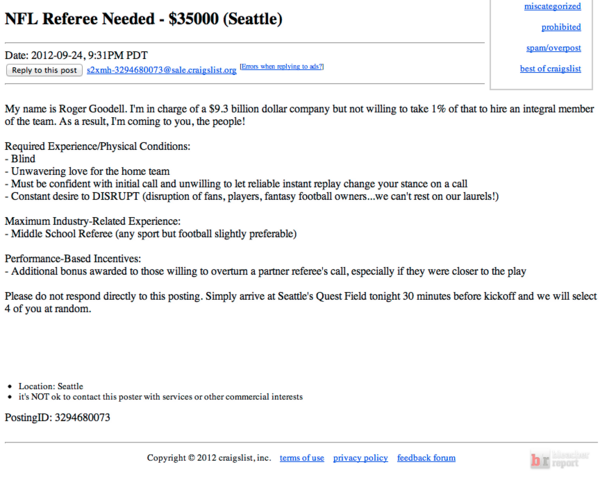This screenshot has width=600, height=478.
Task: Open Errors when replying to ads help
Action: coord(282,67)
